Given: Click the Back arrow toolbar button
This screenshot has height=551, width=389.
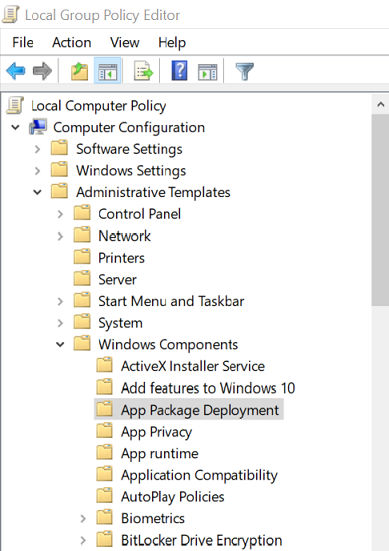Looking at the screenshot, I should 16,71.
